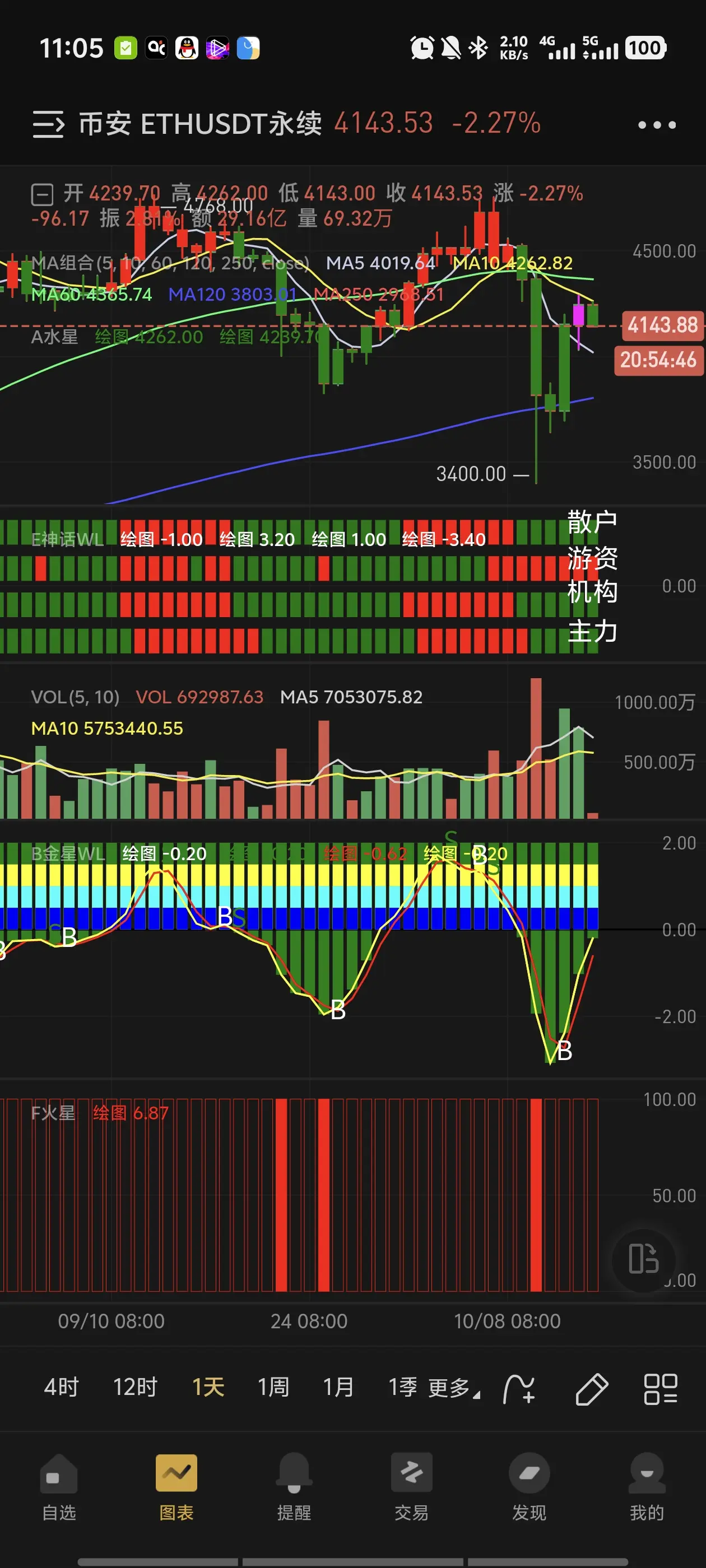Open the 图表 chart tab

(176, 1488)
